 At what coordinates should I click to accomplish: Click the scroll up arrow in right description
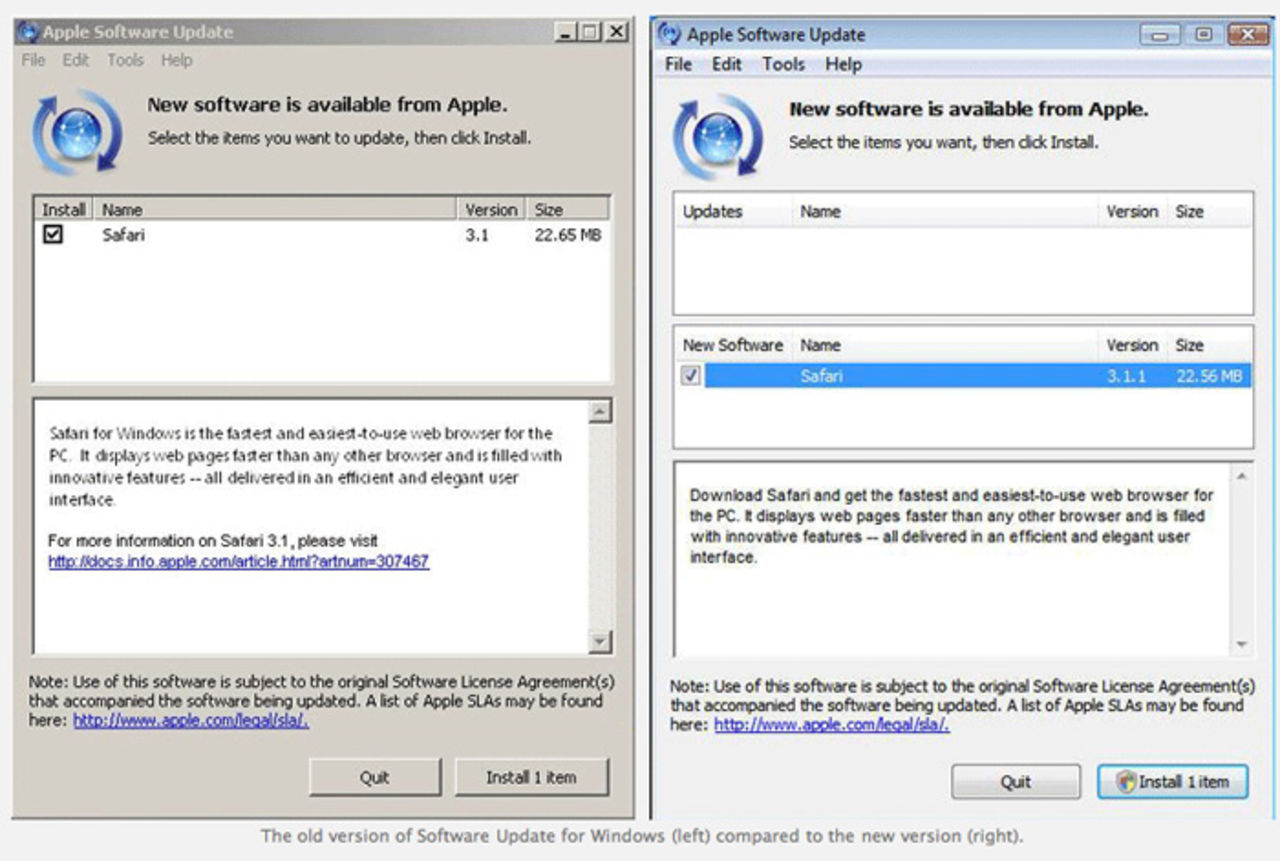point(1241,476)
